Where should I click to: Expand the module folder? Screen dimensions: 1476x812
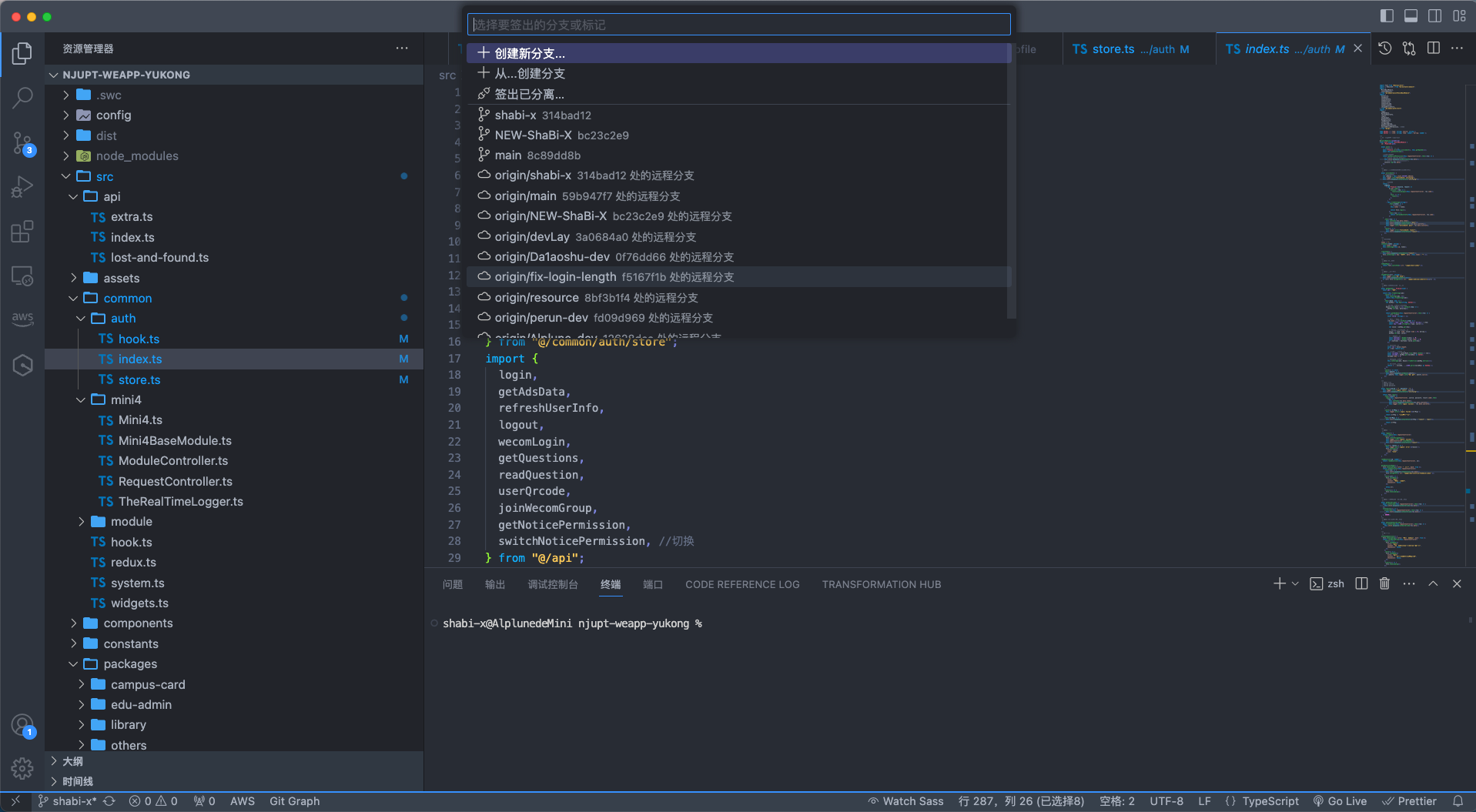(x=81, y=521)
